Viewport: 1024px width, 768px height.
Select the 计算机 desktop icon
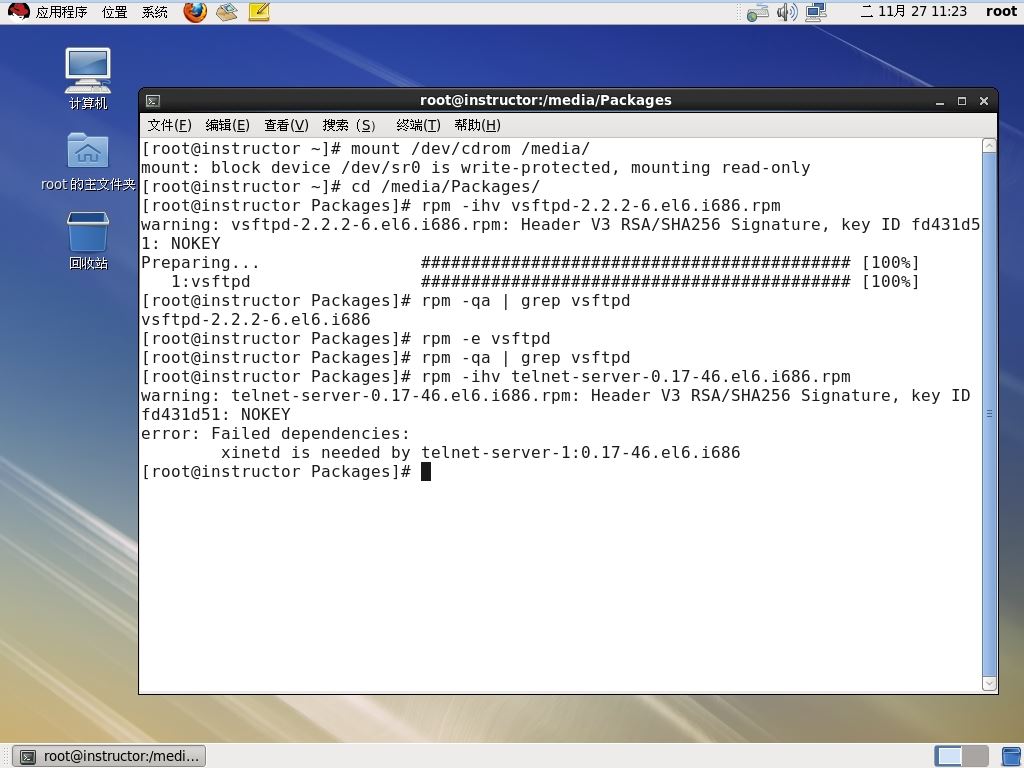point(88,78)
